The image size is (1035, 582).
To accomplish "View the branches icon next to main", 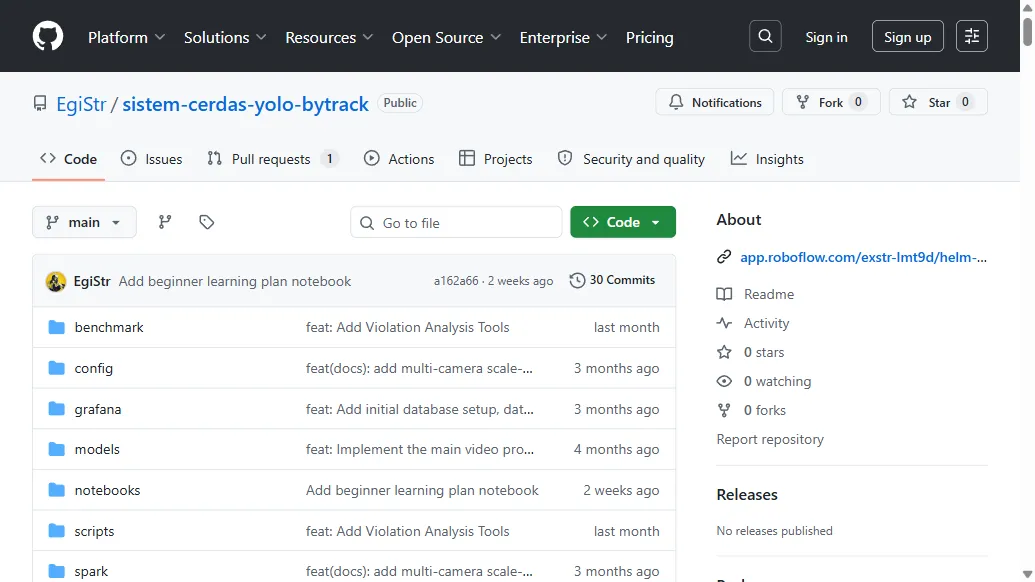I will tap(165, 222).
